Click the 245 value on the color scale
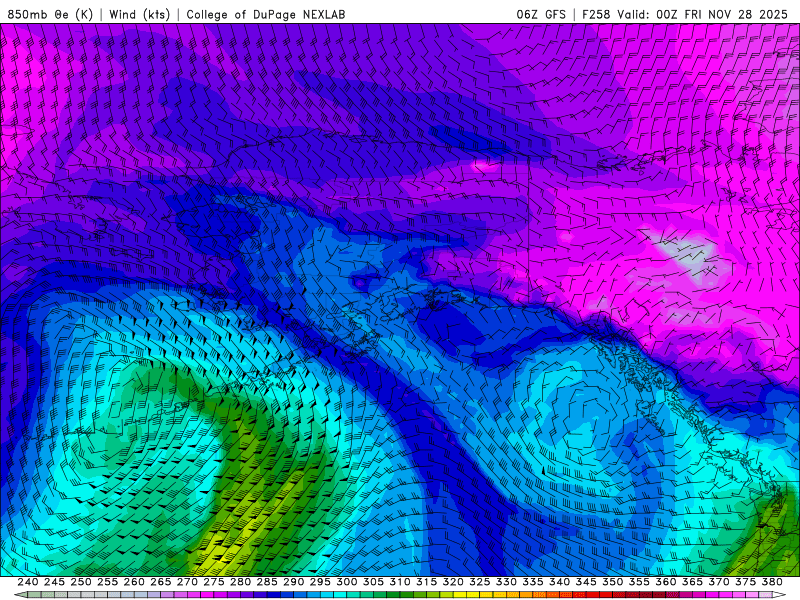 coord(54,582)
